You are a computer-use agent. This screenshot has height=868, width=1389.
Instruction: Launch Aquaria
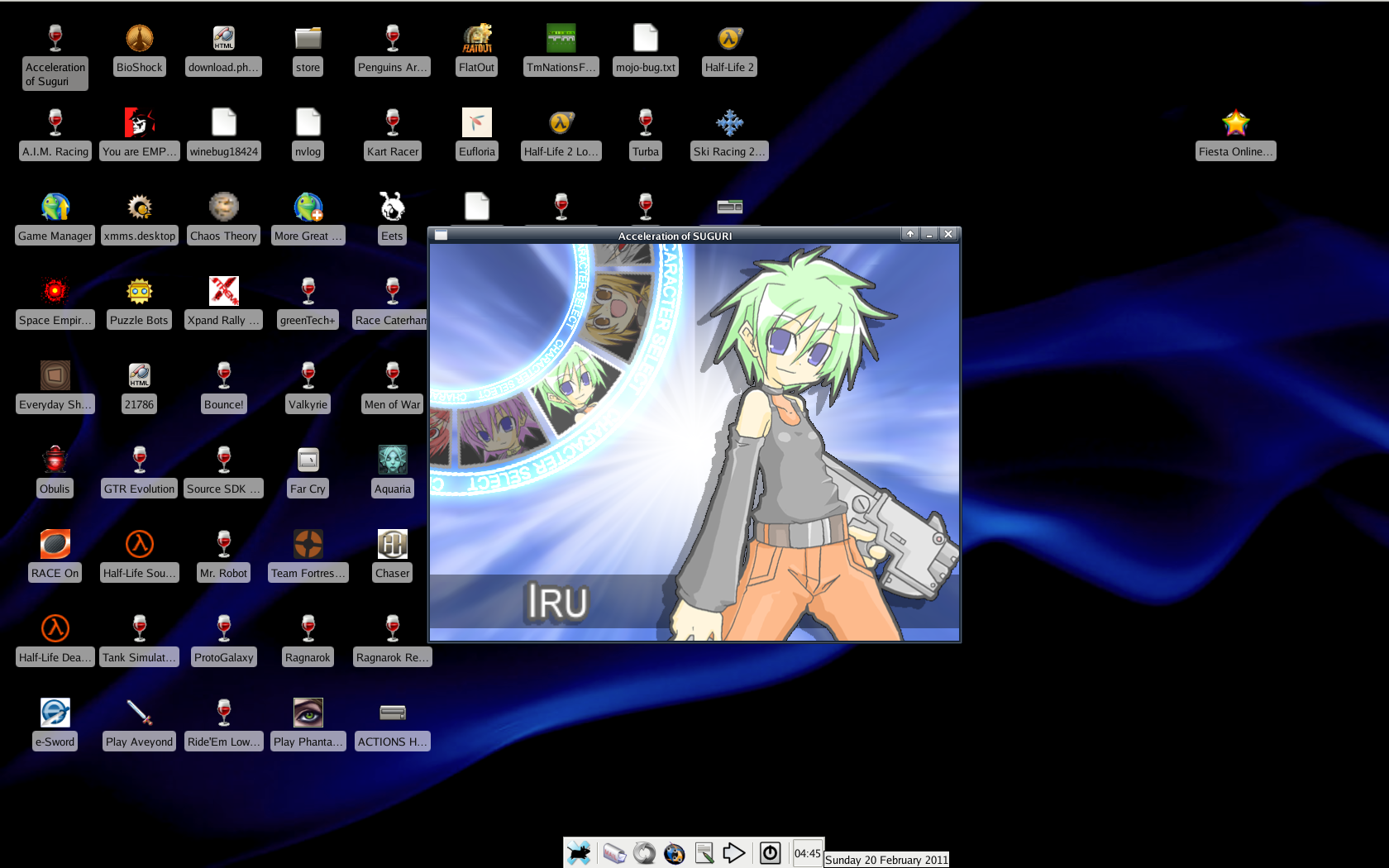[392, 460]
